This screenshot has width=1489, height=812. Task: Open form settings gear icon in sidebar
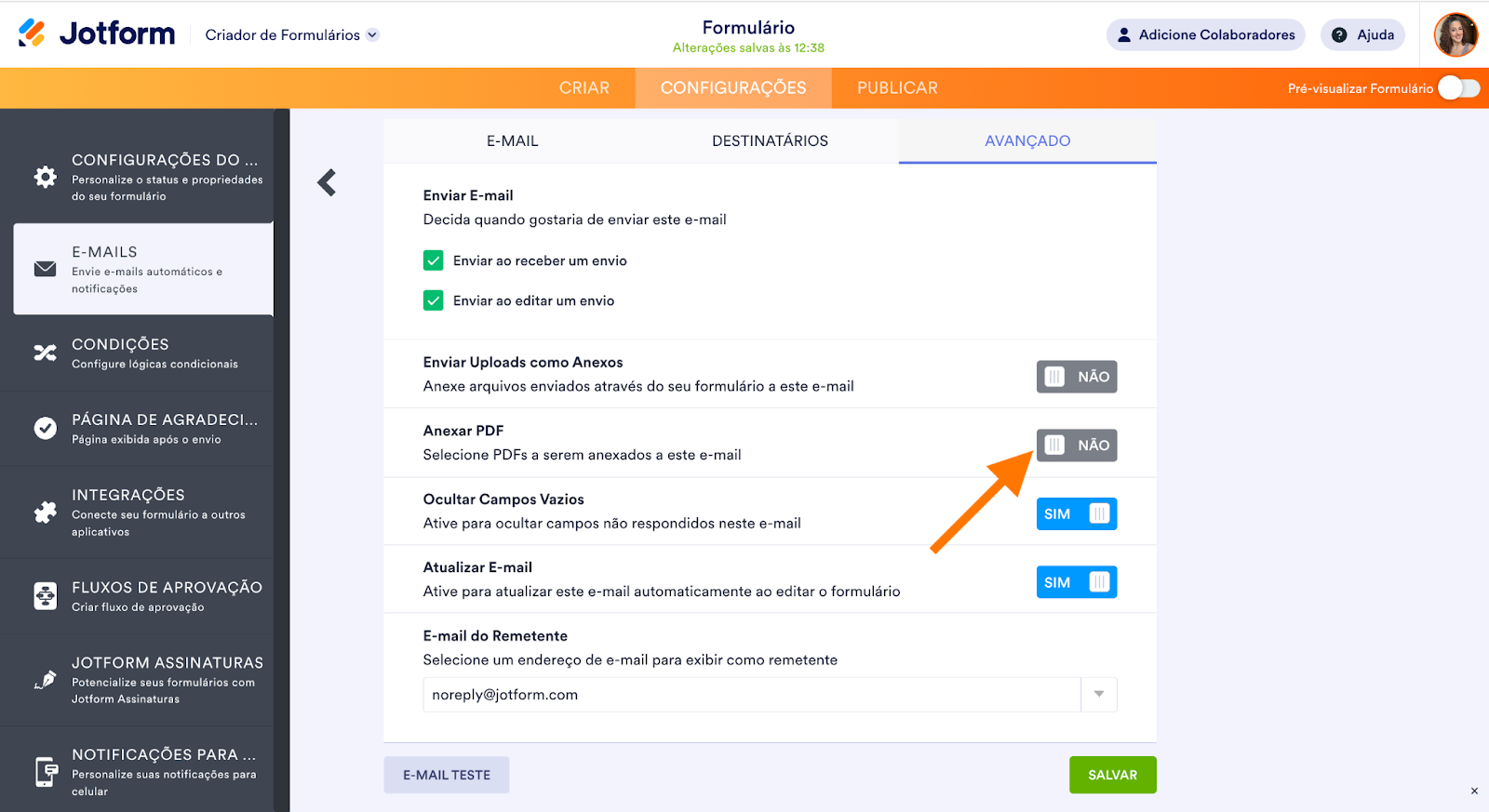(45, 177)
